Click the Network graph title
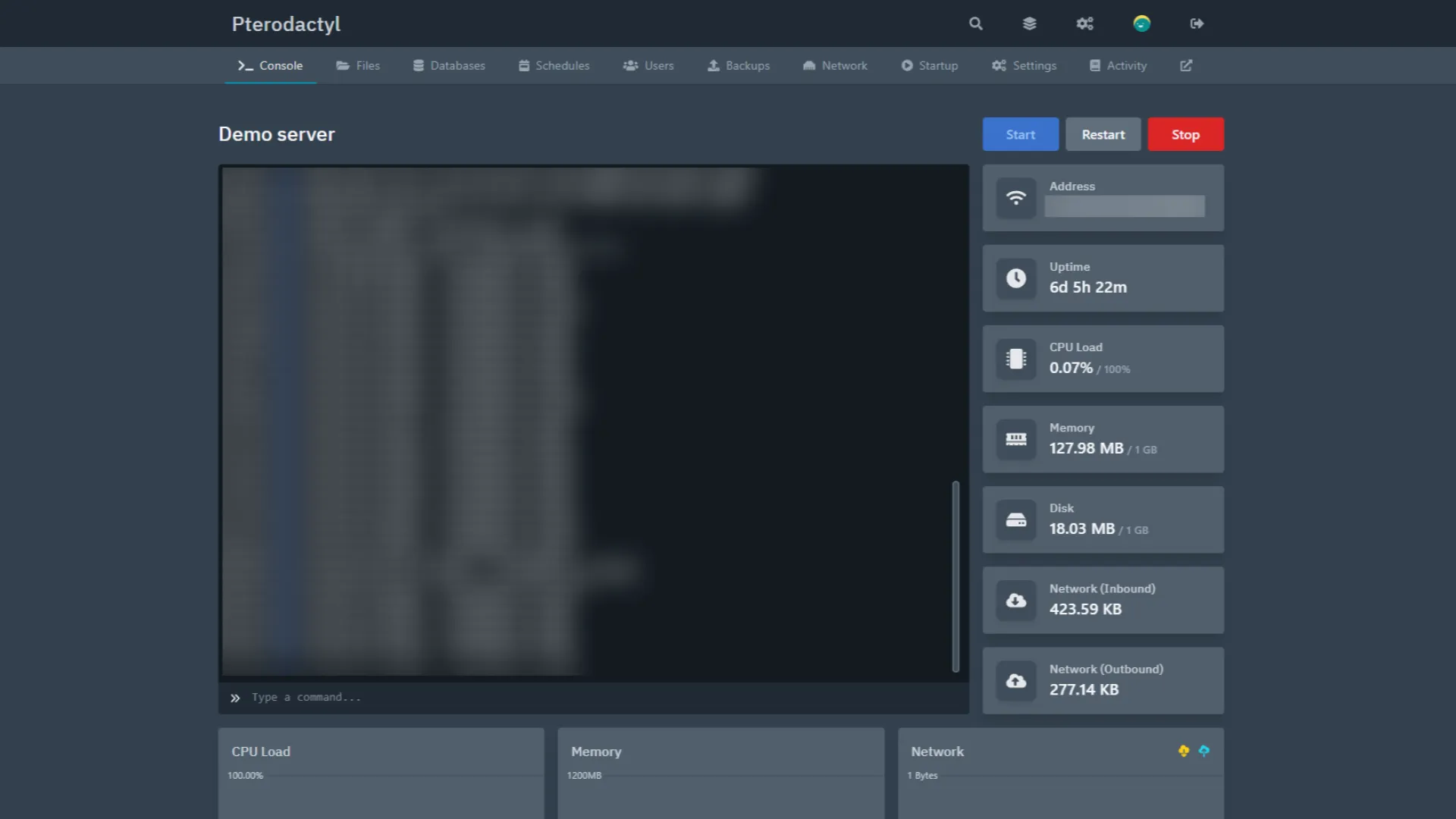This screenshot has height=819, width=1456. (x=937, y=752)
